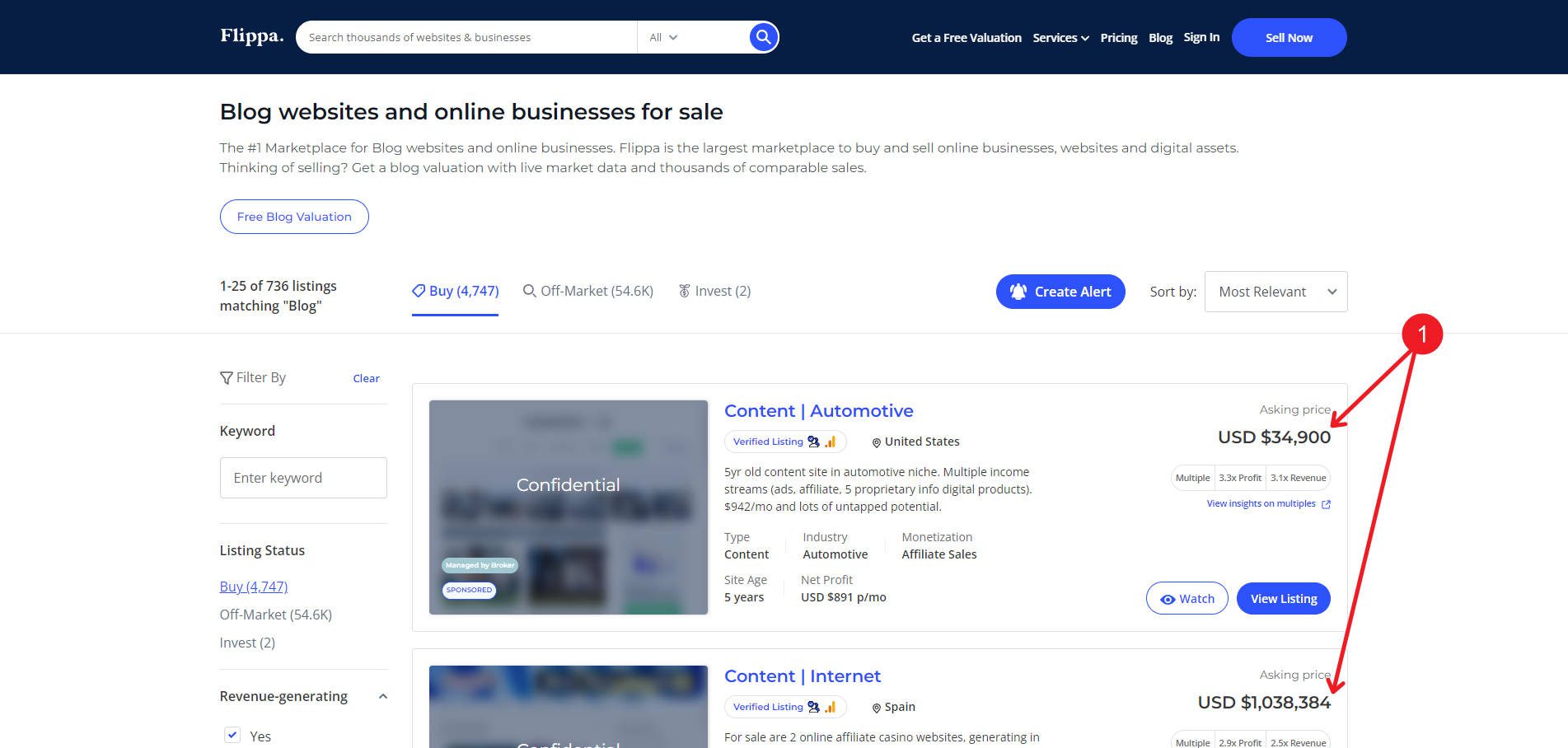Open the Services menu

tap(1060, 37)
